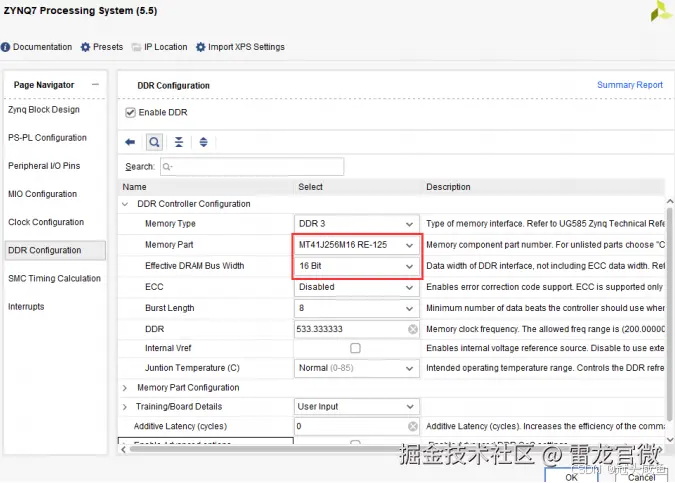This screenshot has width=675, height=483.
Task: Open the Burst Length dropdown
Action: tap(356, 308)
